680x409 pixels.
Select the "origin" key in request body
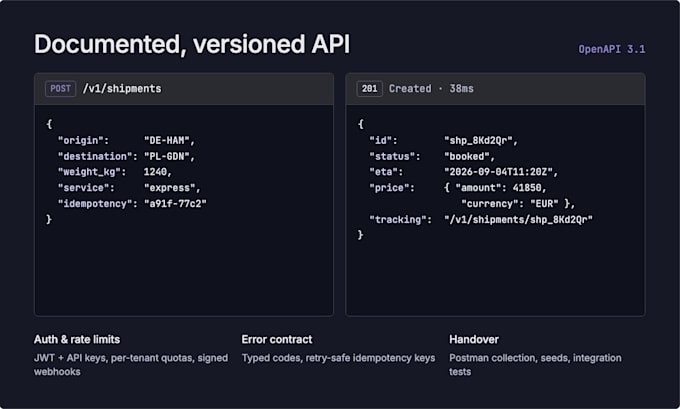coord(83,141)
